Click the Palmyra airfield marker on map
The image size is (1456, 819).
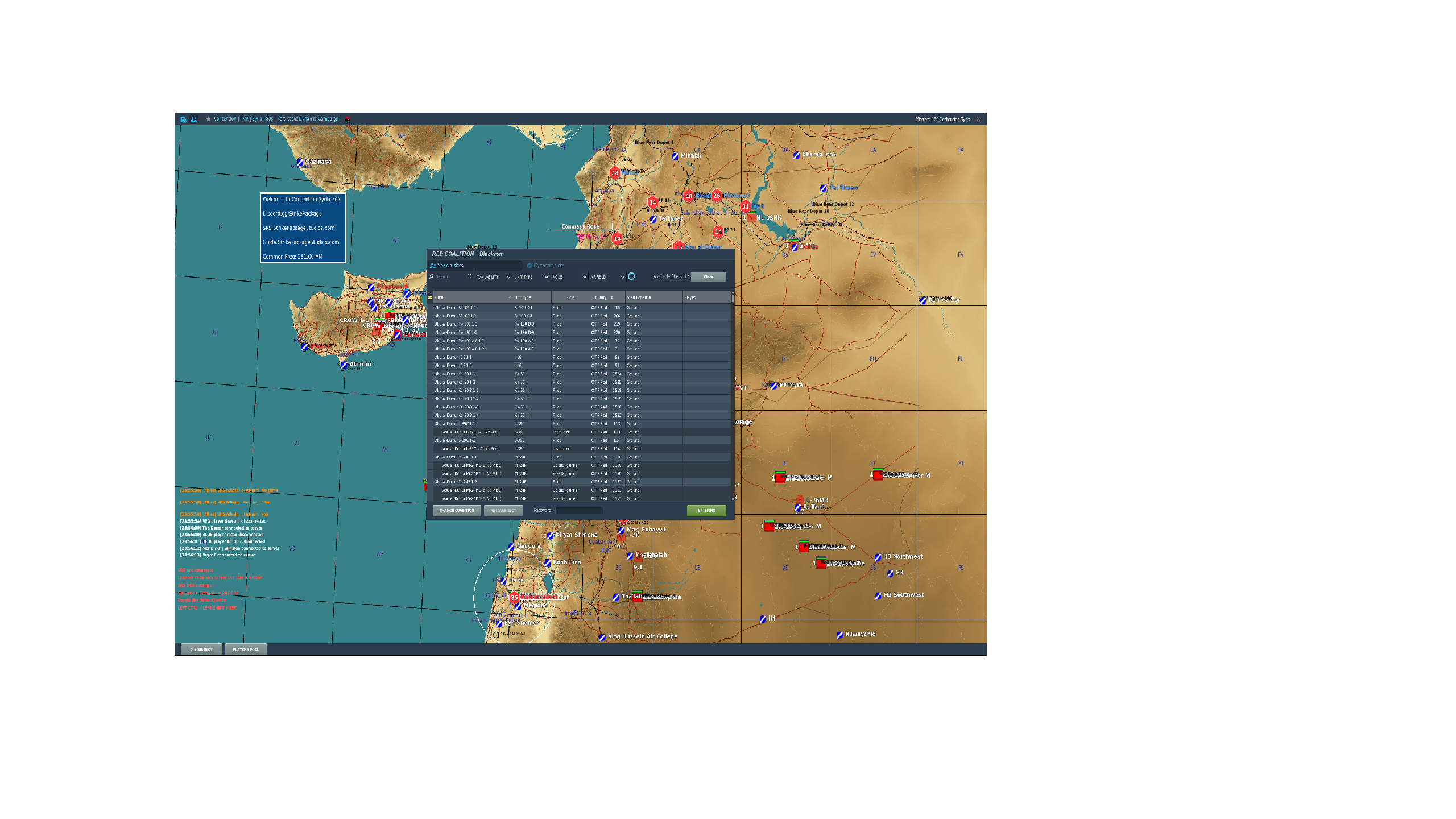pyautogui.click(x=773, y=386)
